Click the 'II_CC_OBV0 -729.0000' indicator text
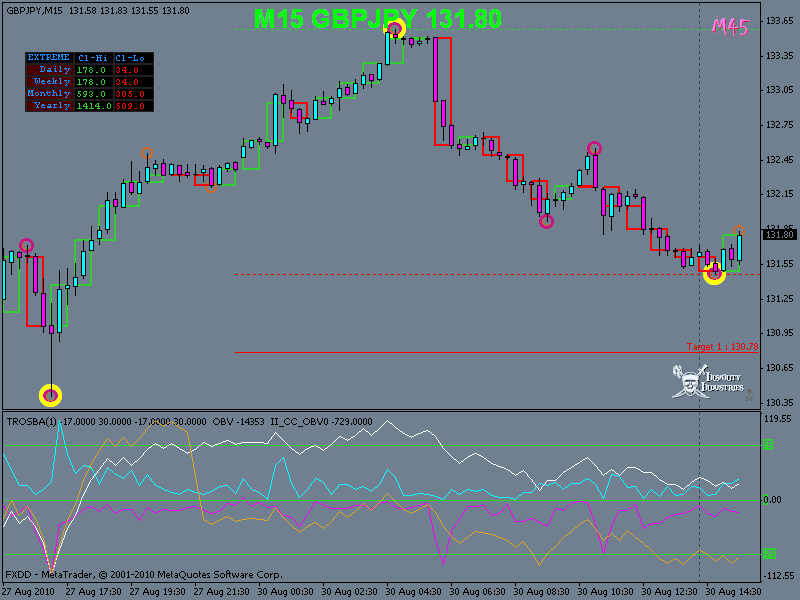This screenshot has width=800, height=600. click(321, 421)
